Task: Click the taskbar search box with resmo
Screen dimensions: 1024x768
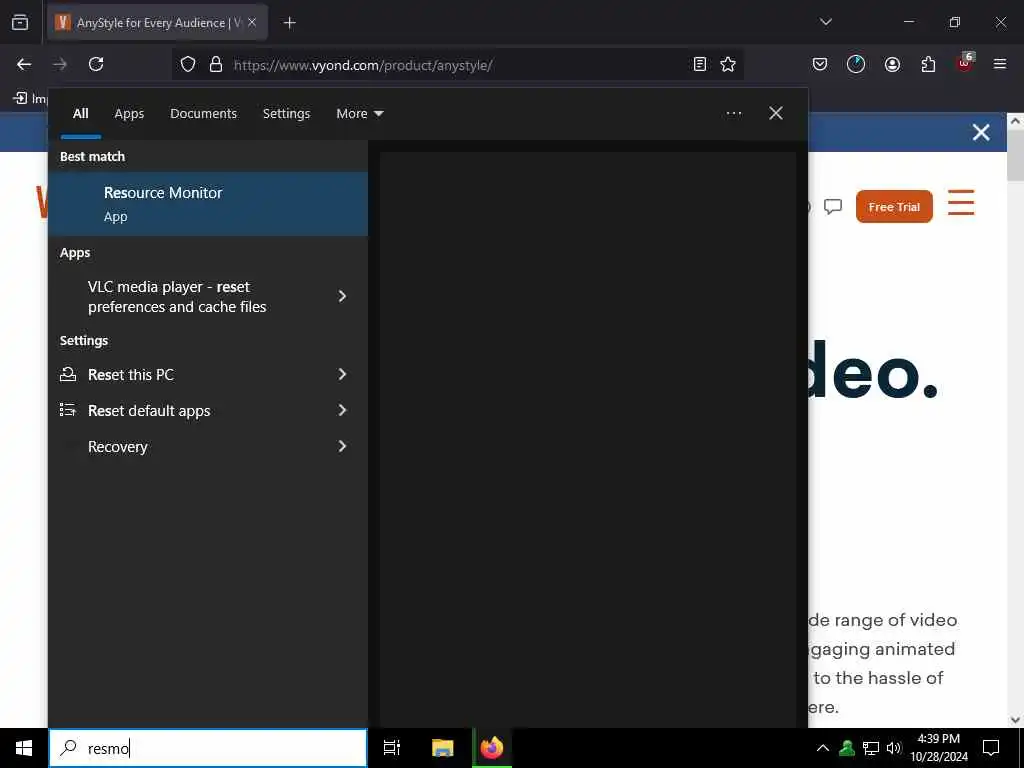Action: (208, 748)
